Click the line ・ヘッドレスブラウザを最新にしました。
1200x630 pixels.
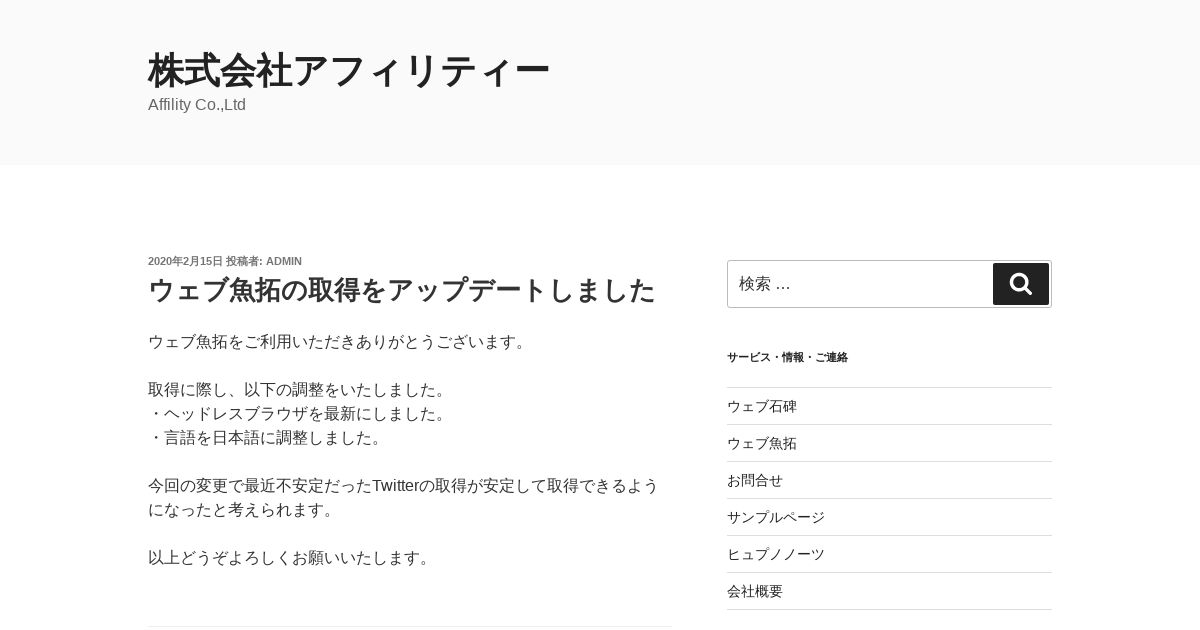click(x=299, y=414)
